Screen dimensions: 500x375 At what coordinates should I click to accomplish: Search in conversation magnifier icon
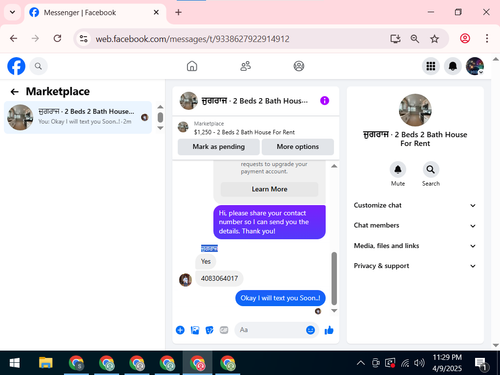coord(431,170)
